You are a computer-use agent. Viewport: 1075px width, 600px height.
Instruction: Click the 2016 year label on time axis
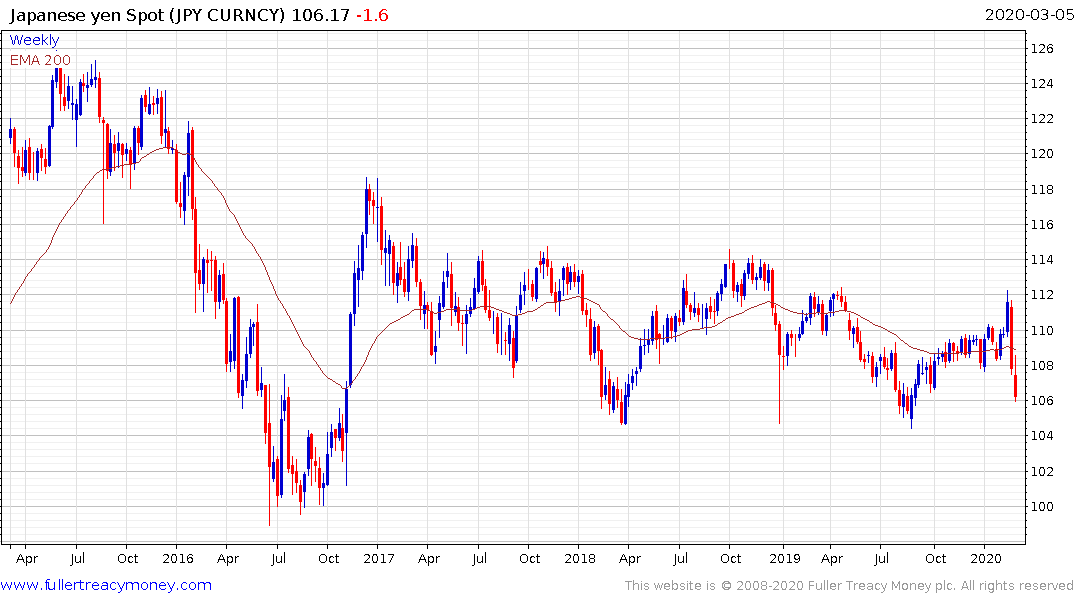(178, 559)
